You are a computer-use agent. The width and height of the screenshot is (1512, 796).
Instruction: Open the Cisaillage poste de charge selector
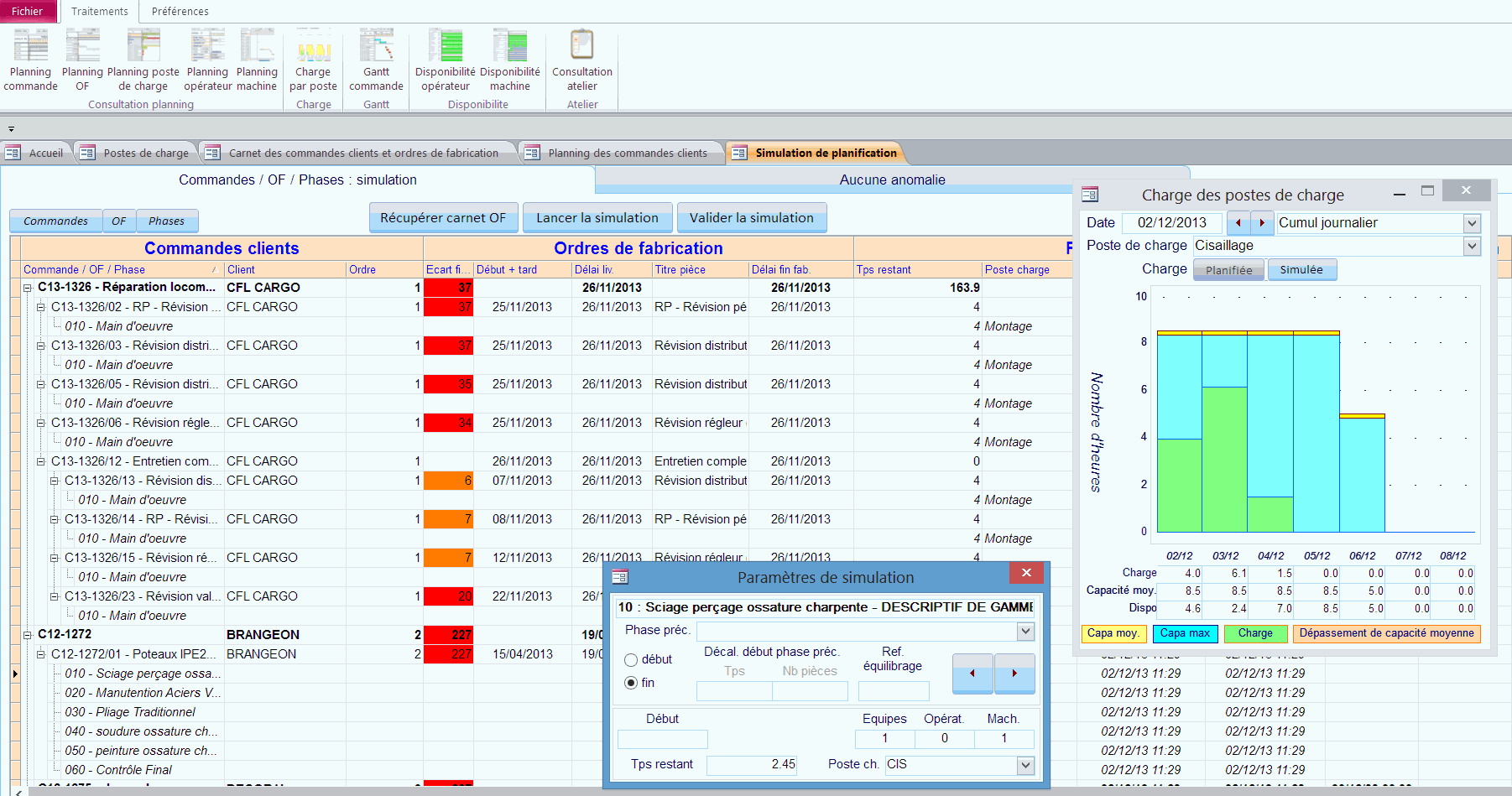pyautogui.click(x=1471, y=246)
